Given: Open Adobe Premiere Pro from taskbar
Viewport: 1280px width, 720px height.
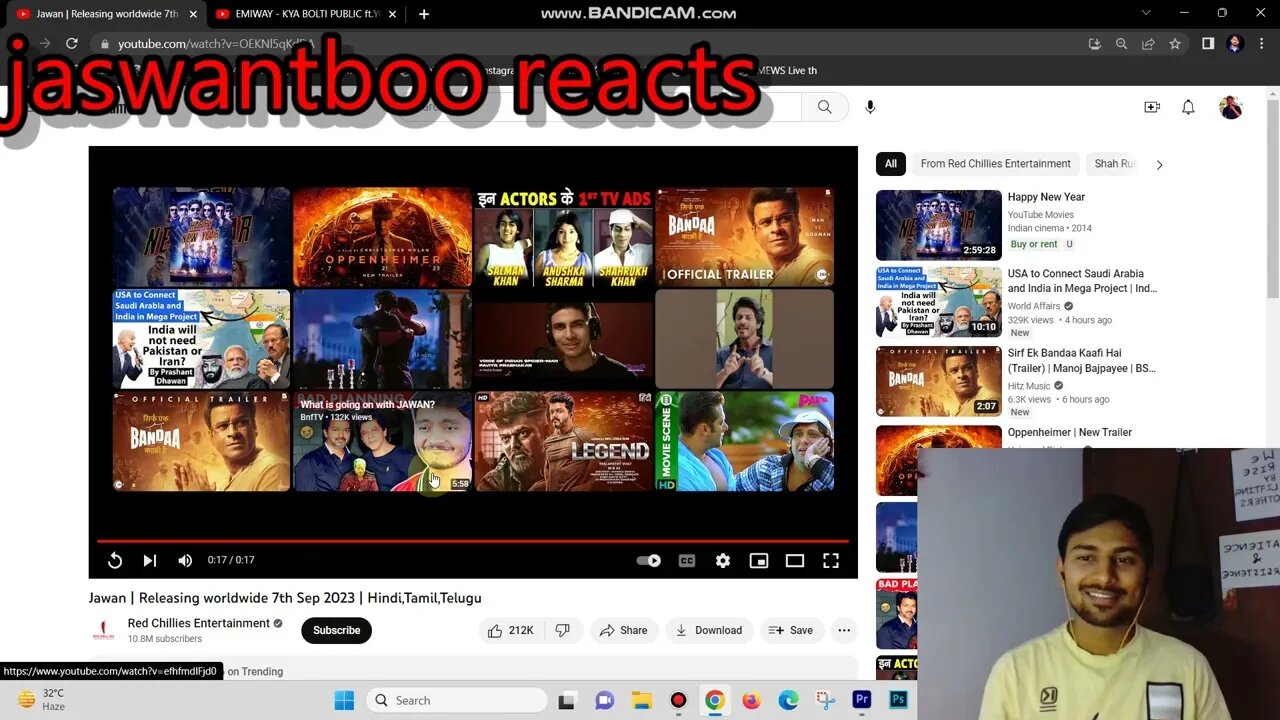Looking at the screenshot, I should pyautogui.click(x=862, y=700).
